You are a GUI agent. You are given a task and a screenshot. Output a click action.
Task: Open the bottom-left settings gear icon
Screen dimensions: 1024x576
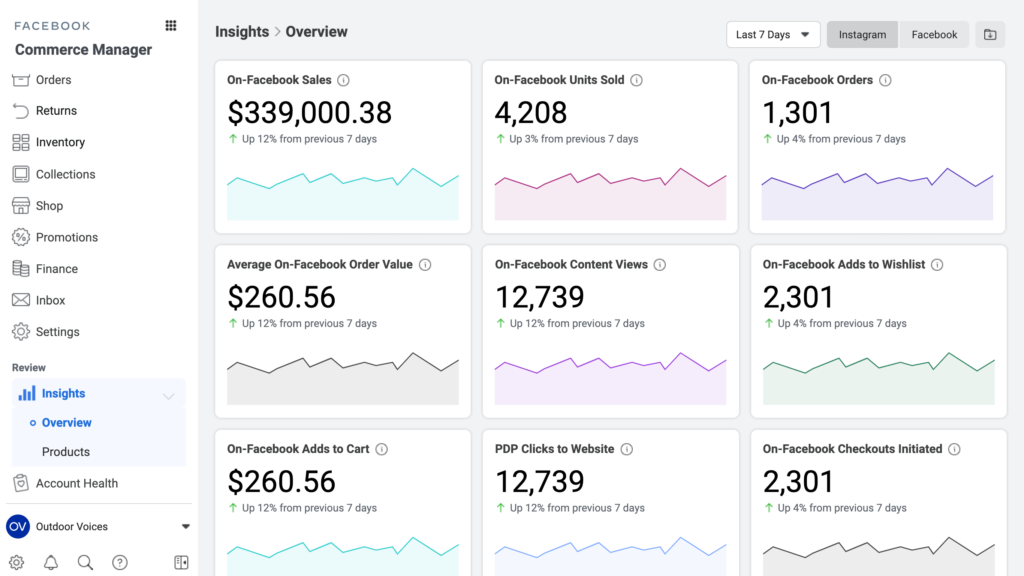pos(17,562)
